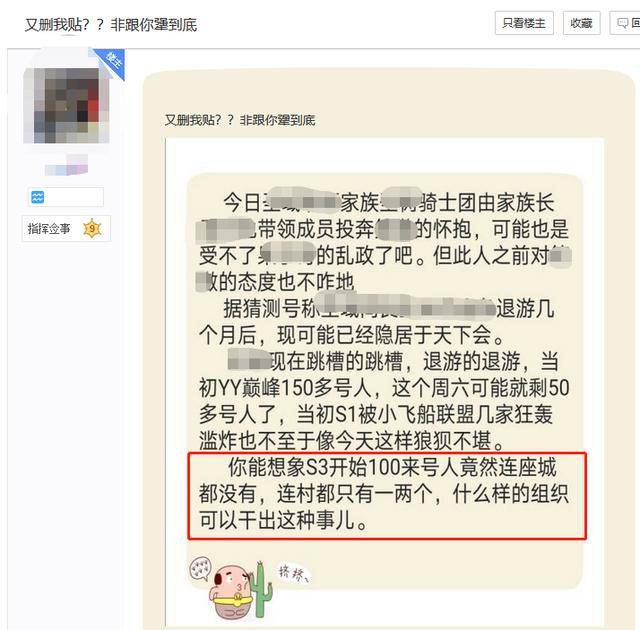The image size is (640, 630).
Task: Click the 指挥佥事 rank title
Action: coord(49,228)
